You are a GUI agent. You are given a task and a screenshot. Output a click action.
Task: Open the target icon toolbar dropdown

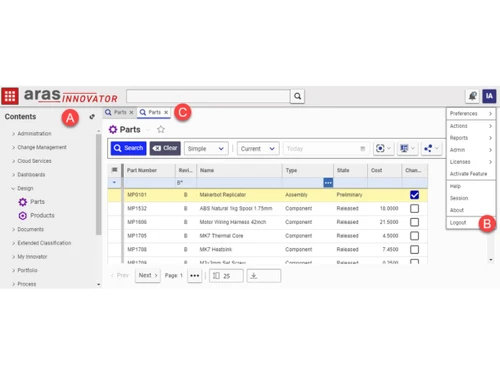(383, 148)
